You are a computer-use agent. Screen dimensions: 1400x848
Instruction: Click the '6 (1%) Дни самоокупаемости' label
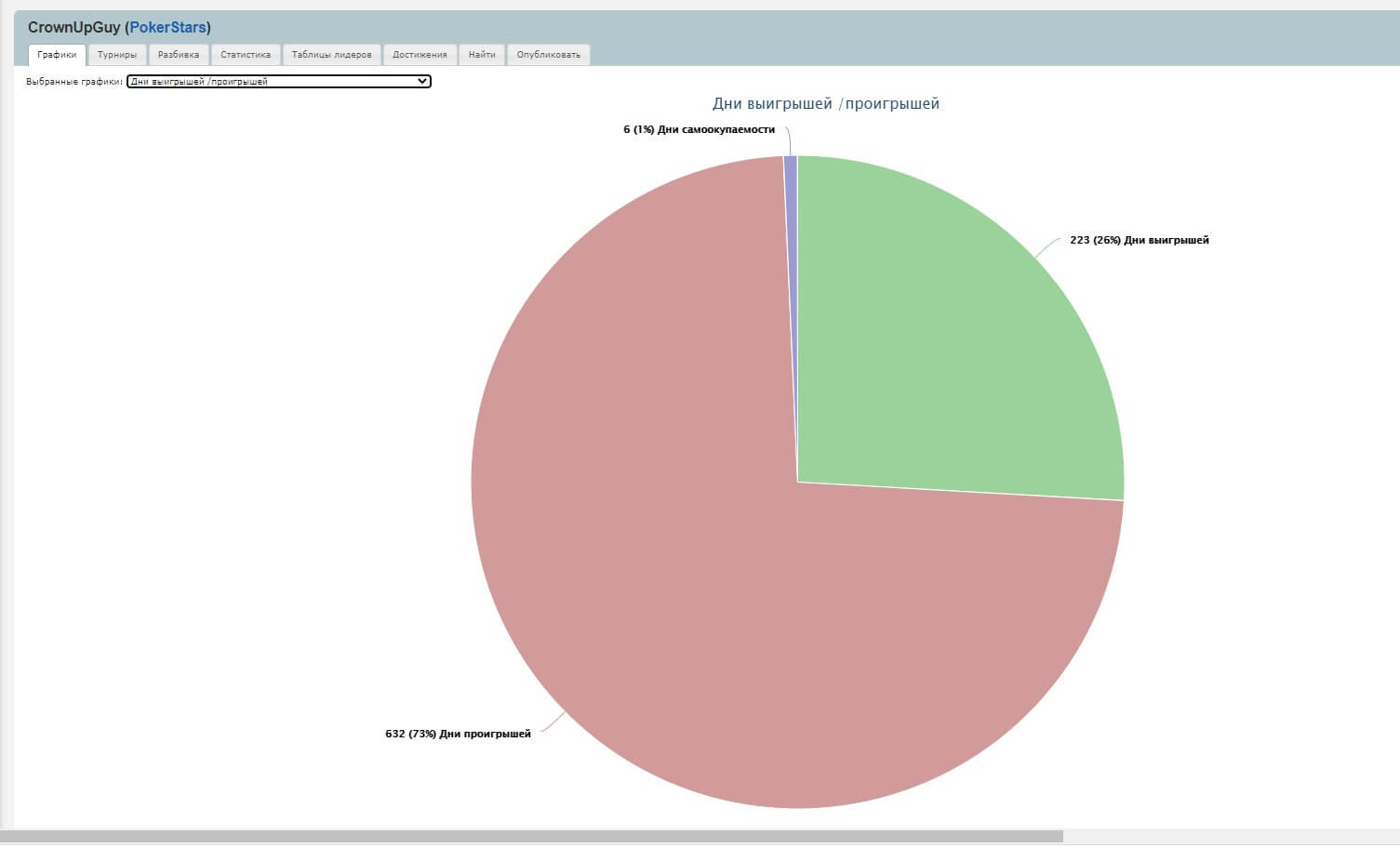click(699, 130)
